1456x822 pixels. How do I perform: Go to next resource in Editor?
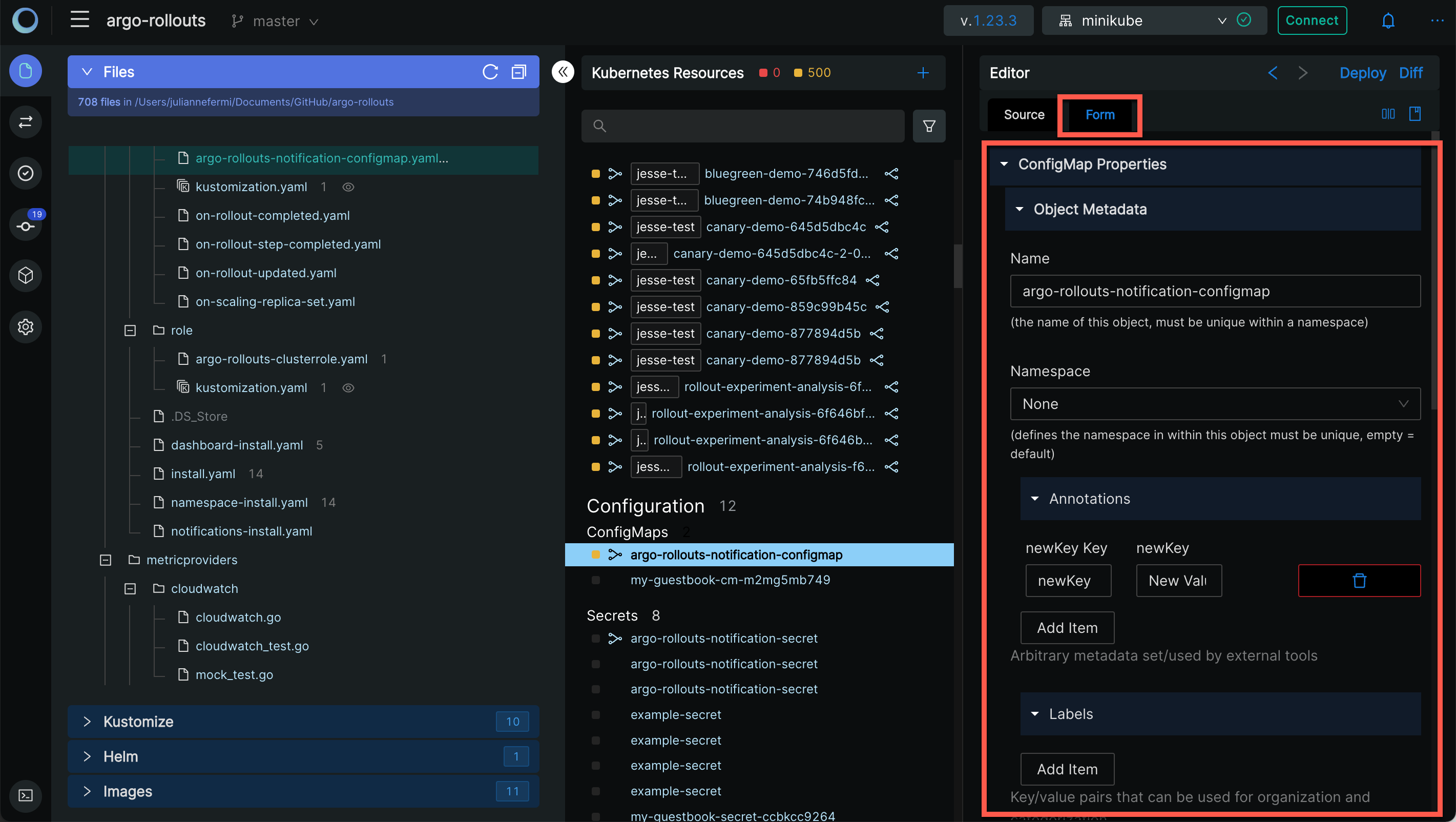coord(1303,73)
